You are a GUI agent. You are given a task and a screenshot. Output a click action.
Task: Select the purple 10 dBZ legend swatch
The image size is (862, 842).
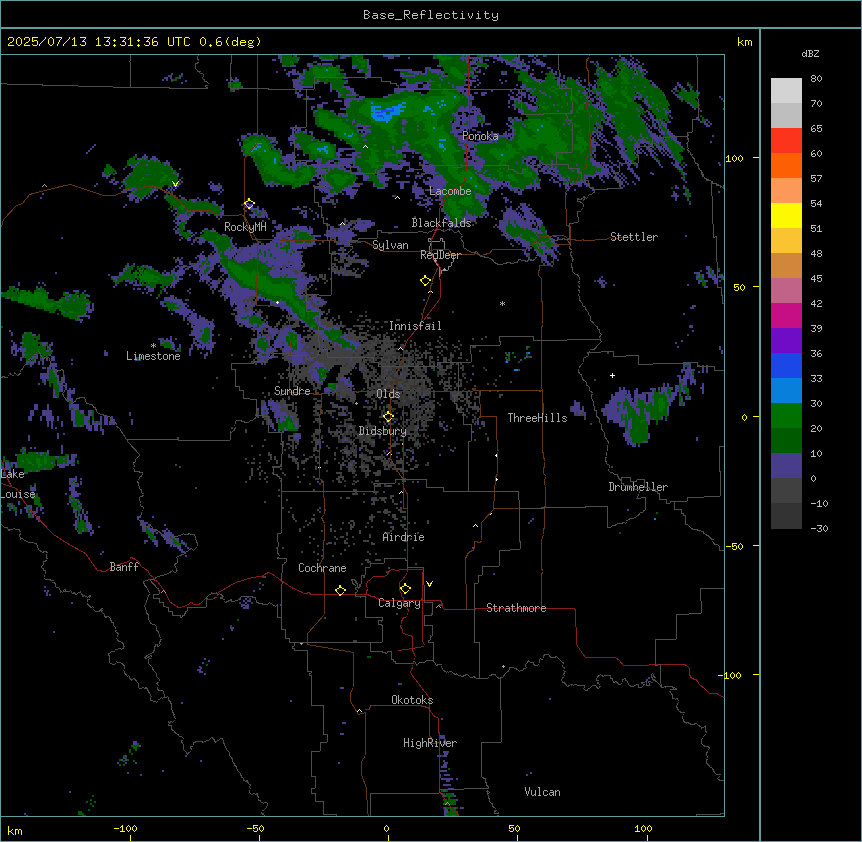click(786, 466)
